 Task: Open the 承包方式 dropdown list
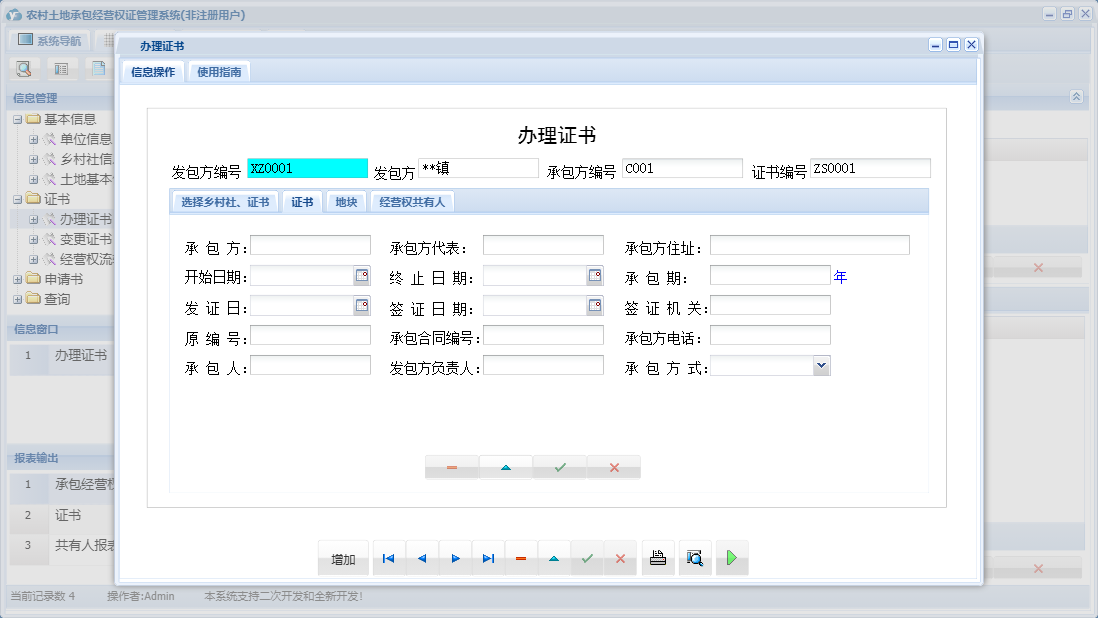tap(821, 365)
